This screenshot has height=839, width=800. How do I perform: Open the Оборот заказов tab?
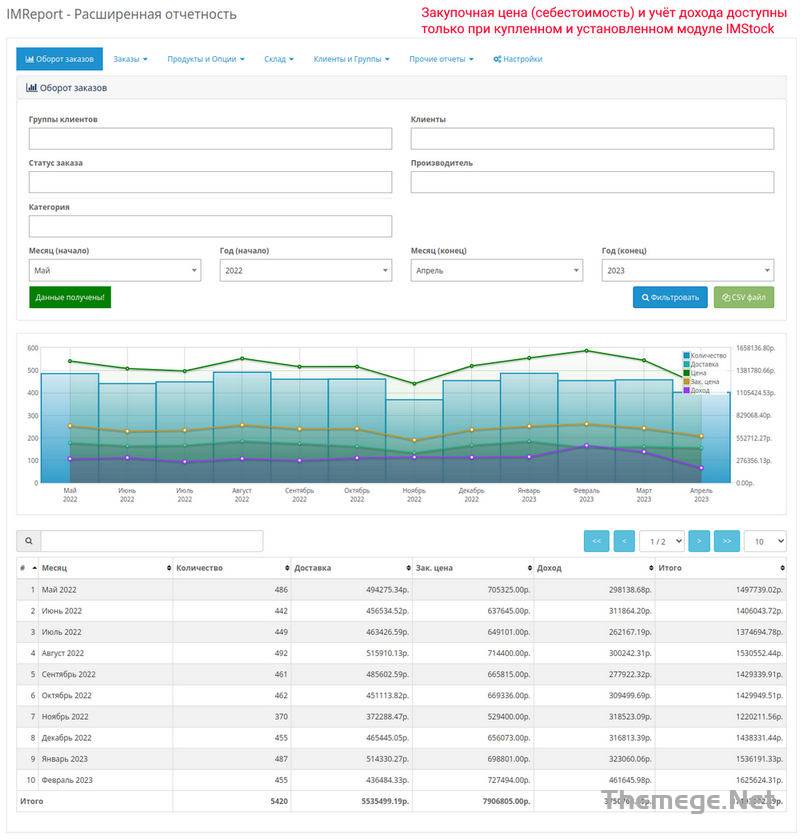(x=59, y=59)
